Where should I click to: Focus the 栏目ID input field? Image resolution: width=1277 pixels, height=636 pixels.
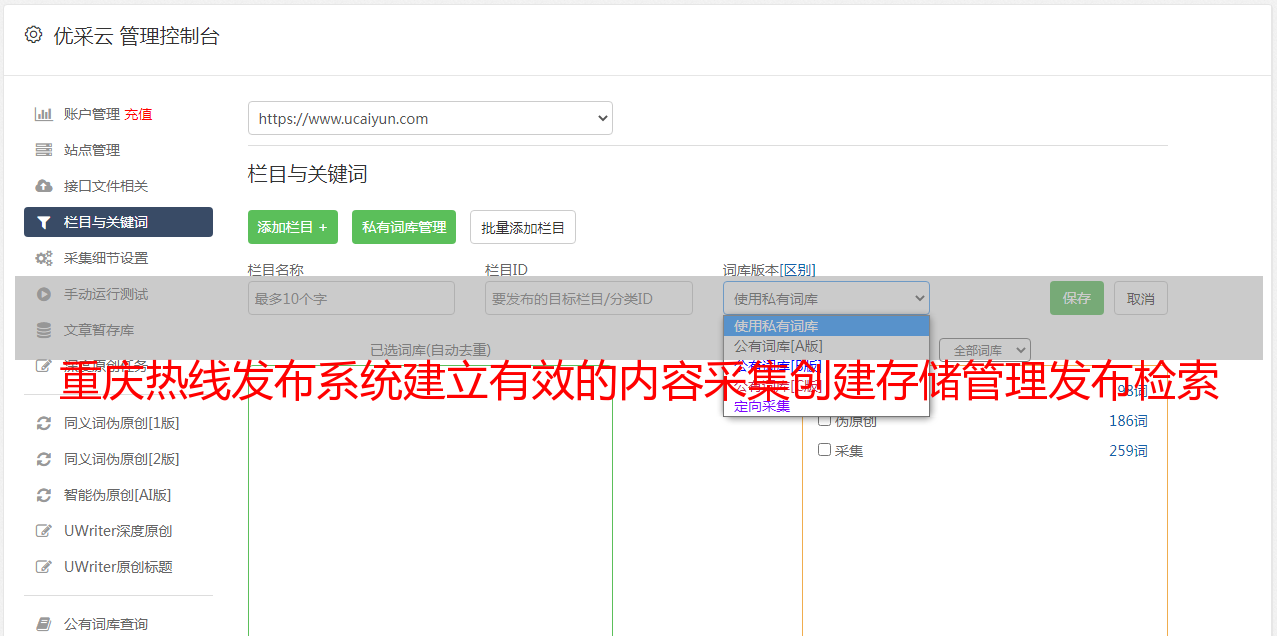pyautogui.click(x=589, y=298)
